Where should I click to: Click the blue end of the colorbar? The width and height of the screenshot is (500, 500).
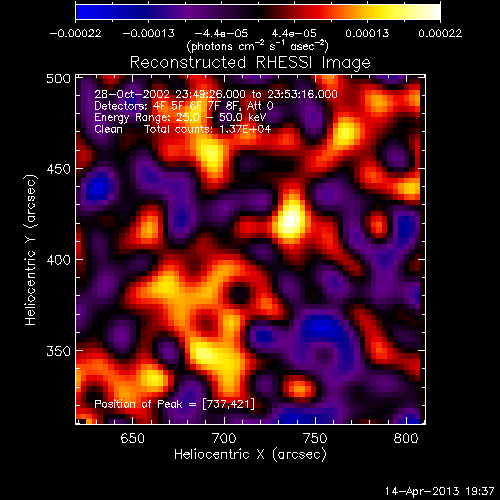click(x=83, y=12)
